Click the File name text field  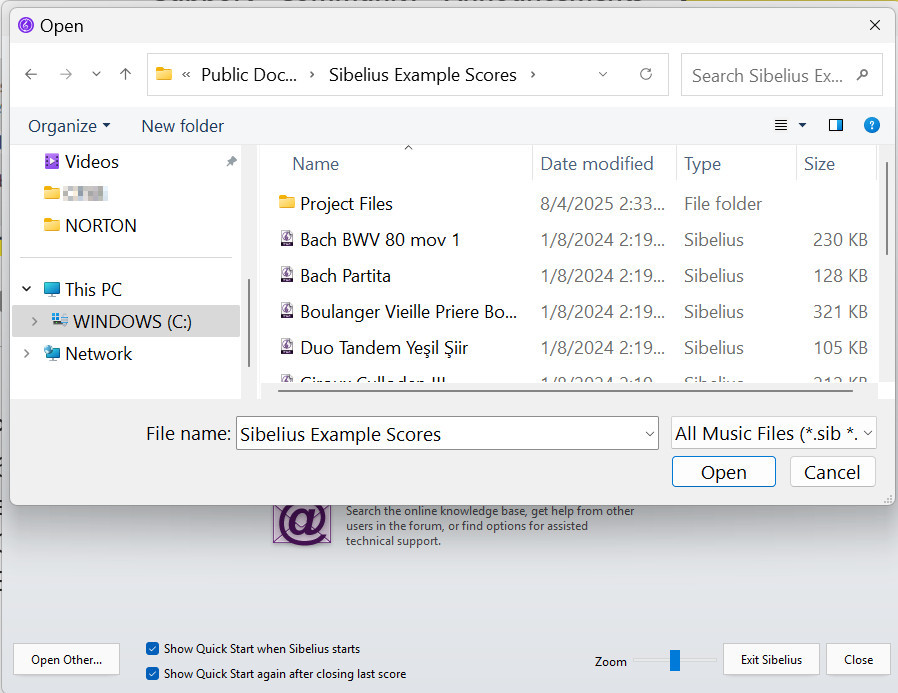point(440,434)
